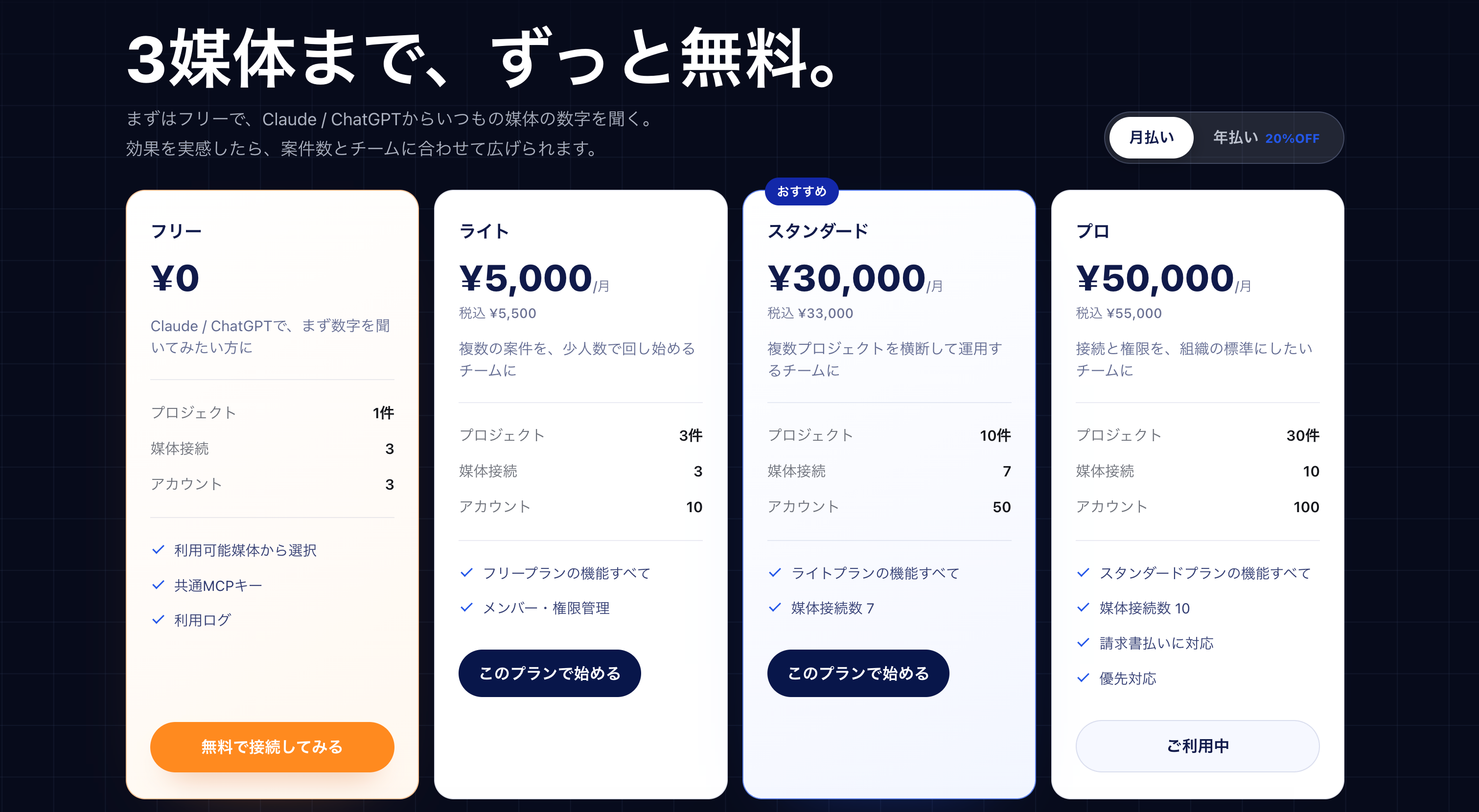Click the 20%OFF discount label
This screenshot has height=812, width=1479.
click(1293, 138)
